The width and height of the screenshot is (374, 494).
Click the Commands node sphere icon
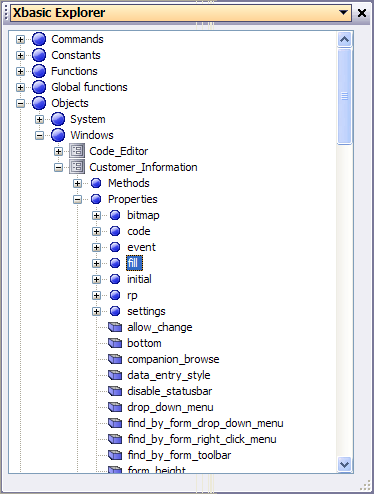coord(39,39)
